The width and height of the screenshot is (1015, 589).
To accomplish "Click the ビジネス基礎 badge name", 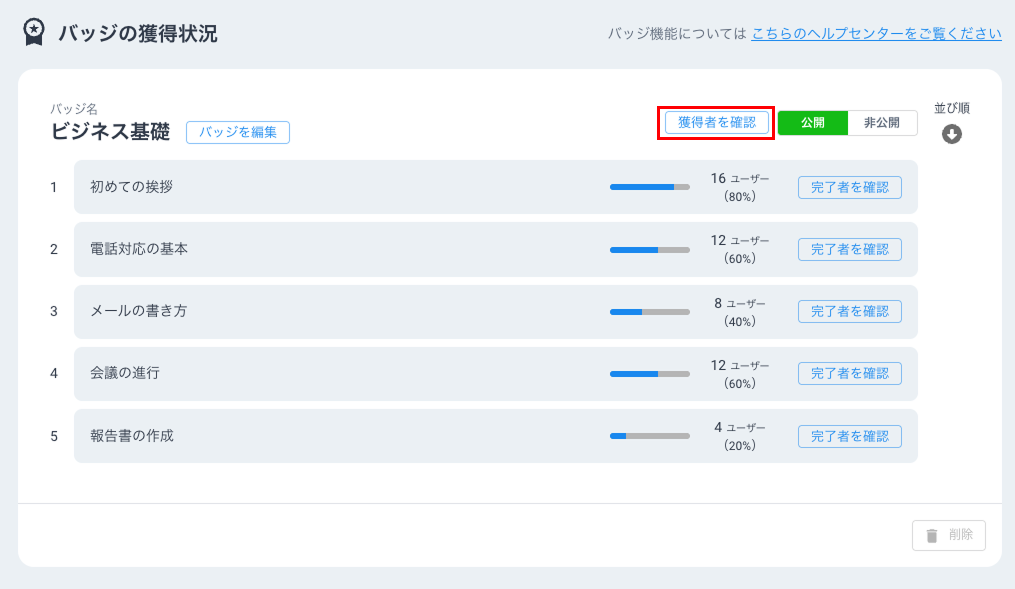I will point(111,132).
